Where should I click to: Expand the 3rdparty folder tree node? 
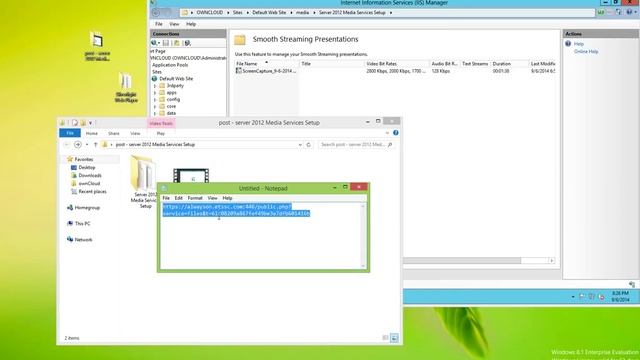click(155, 86)
